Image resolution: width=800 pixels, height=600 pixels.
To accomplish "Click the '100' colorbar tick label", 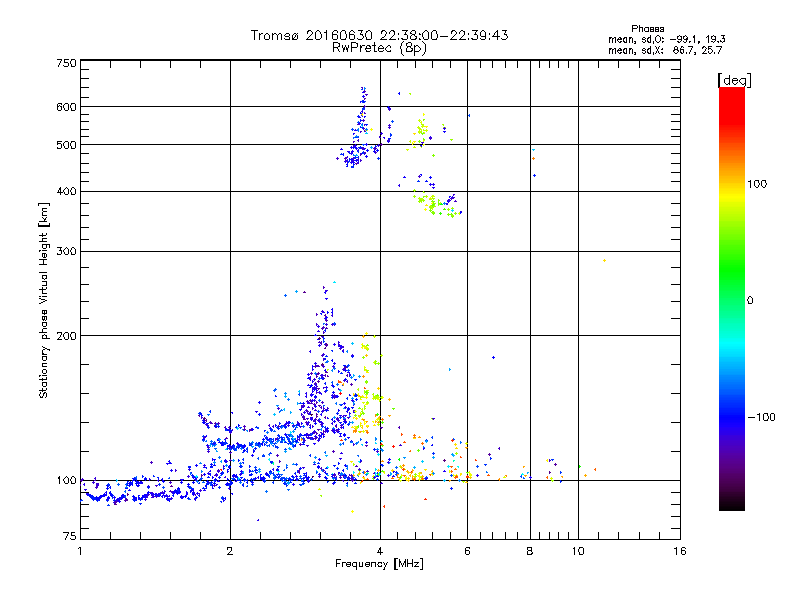I will pos(757,184).
